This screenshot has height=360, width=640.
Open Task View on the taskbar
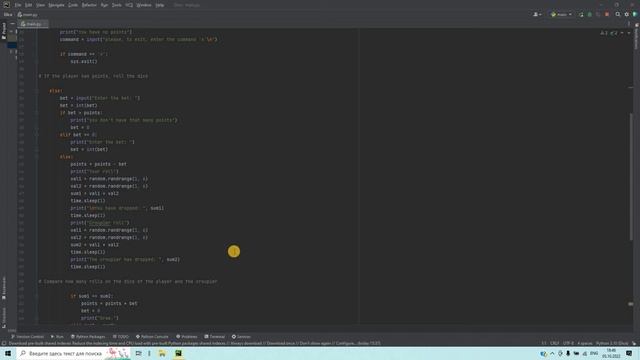[x=138, y=353]
